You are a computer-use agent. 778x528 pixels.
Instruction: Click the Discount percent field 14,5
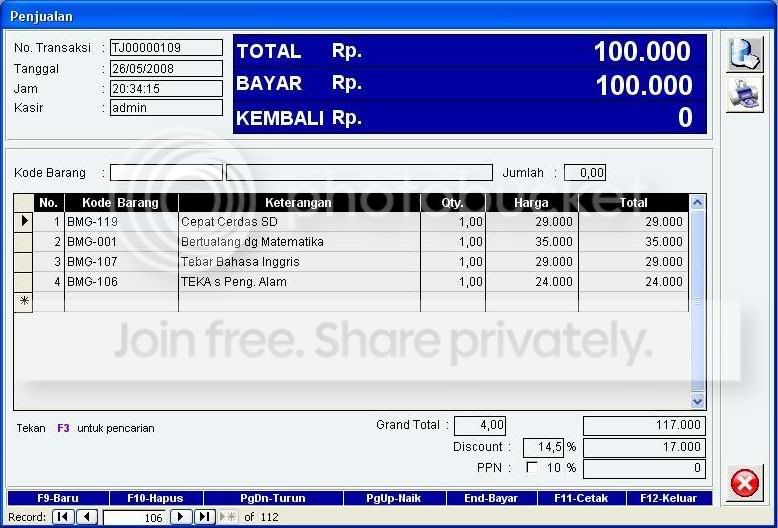(x=543, y=448)
